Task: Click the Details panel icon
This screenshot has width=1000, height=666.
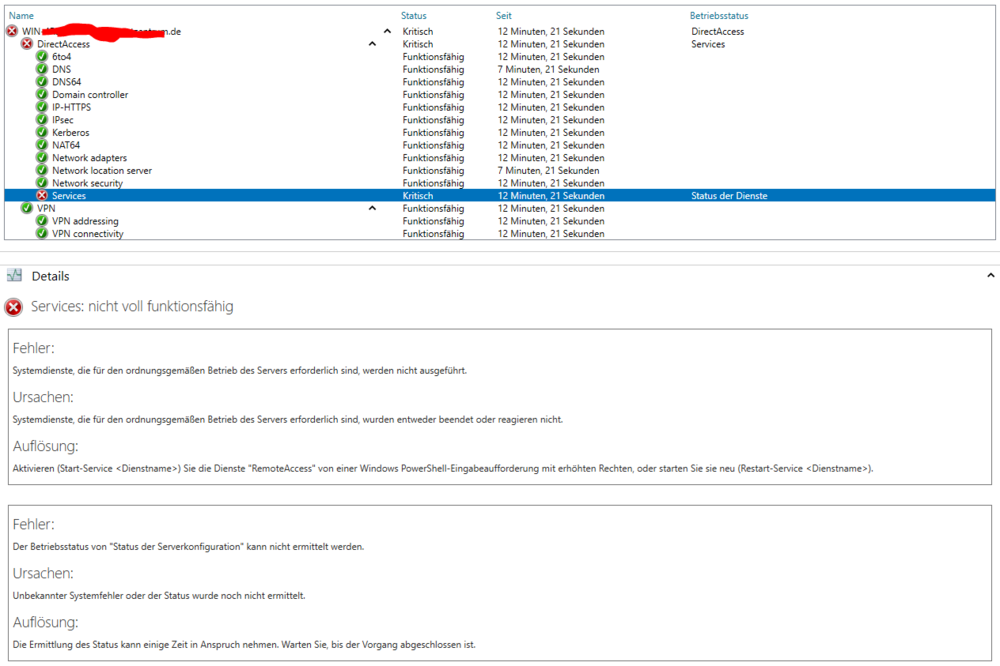Action: (14, 276)
